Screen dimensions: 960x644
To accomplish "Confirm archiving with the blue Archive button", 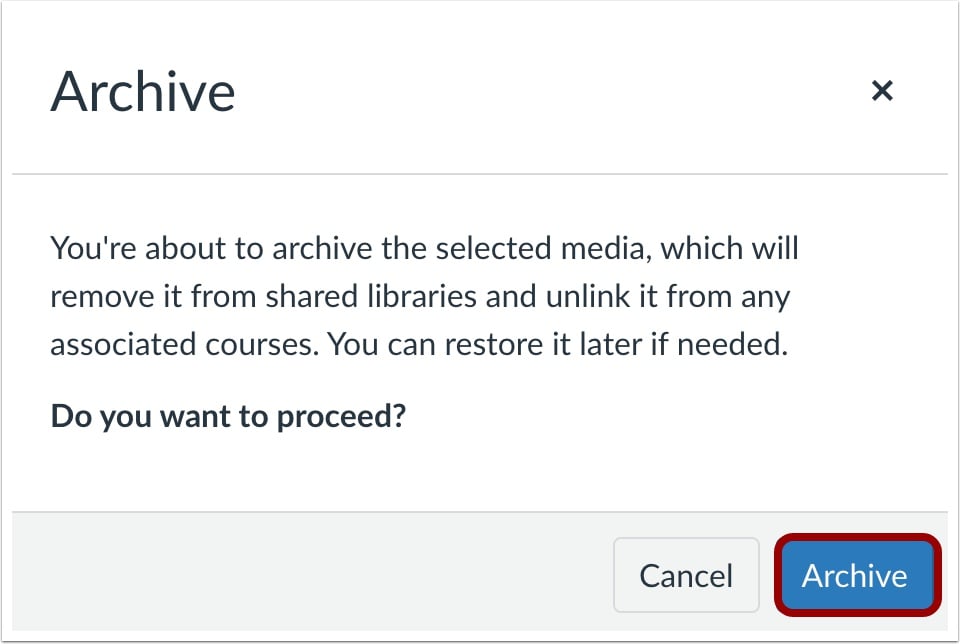I will [855, 576].
